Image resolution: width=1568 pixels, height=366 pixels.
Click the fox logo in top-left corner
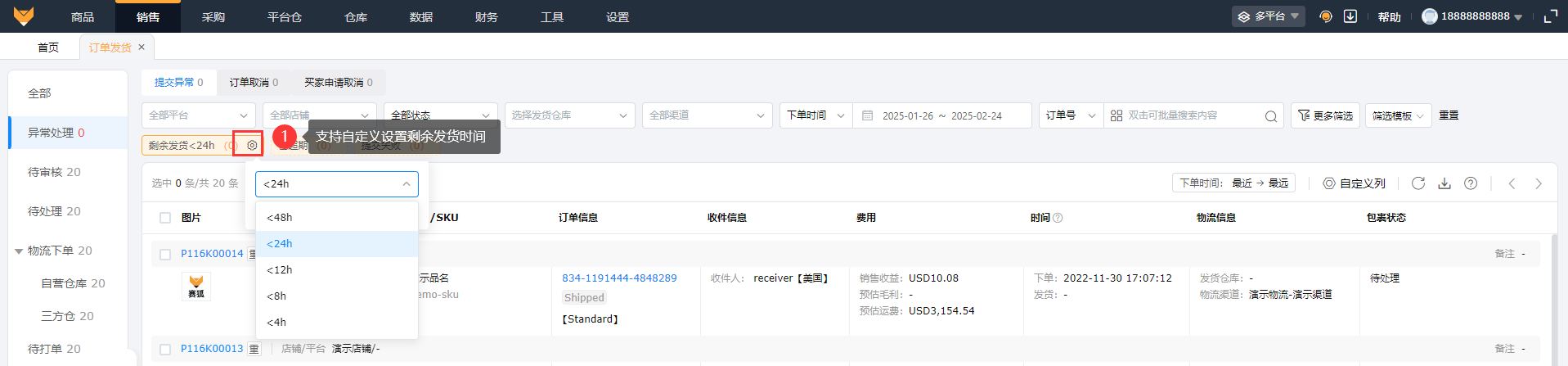point(24,16)
